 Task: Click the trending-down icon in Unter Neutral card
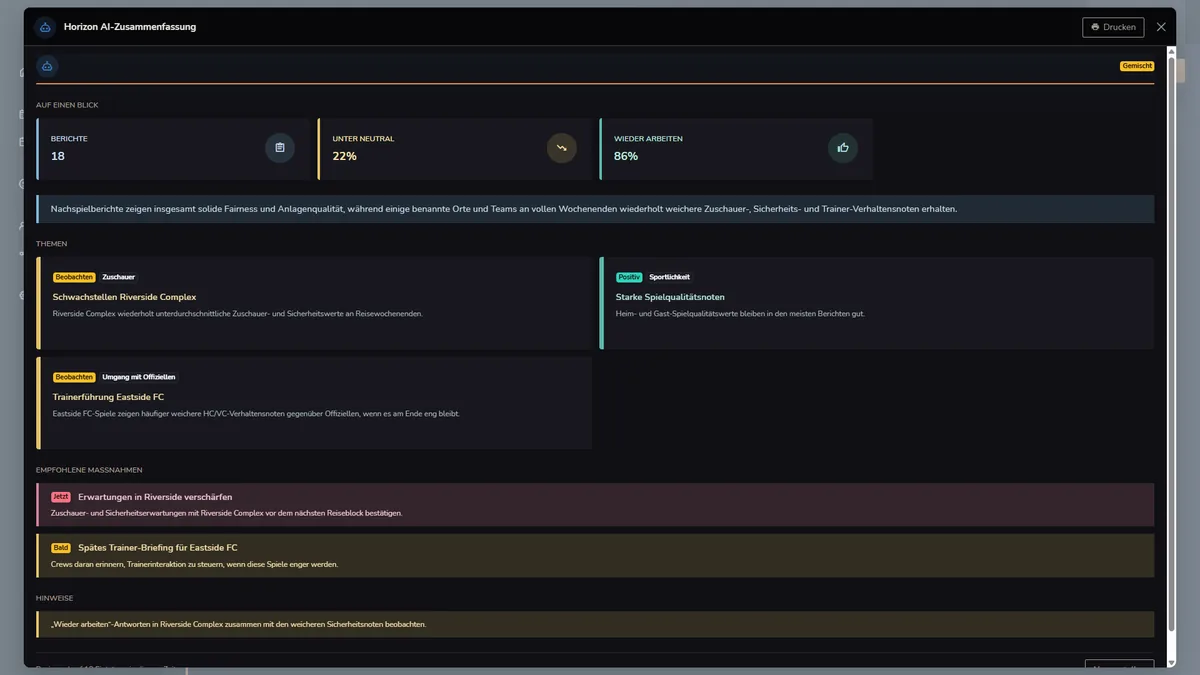click(x=562, y=148)
